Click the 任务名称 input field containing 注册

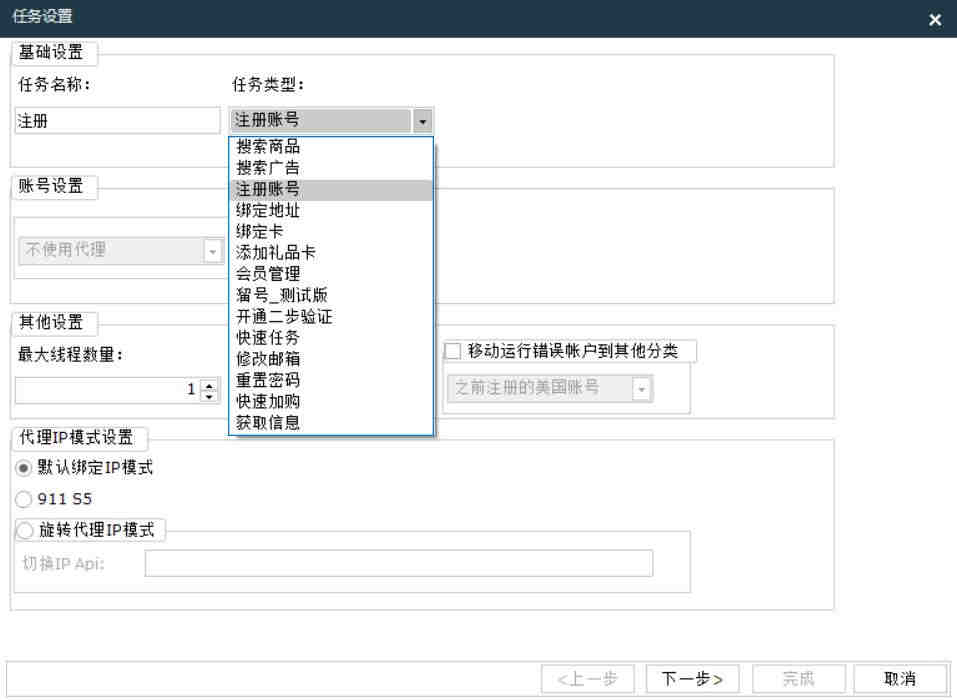117,121
